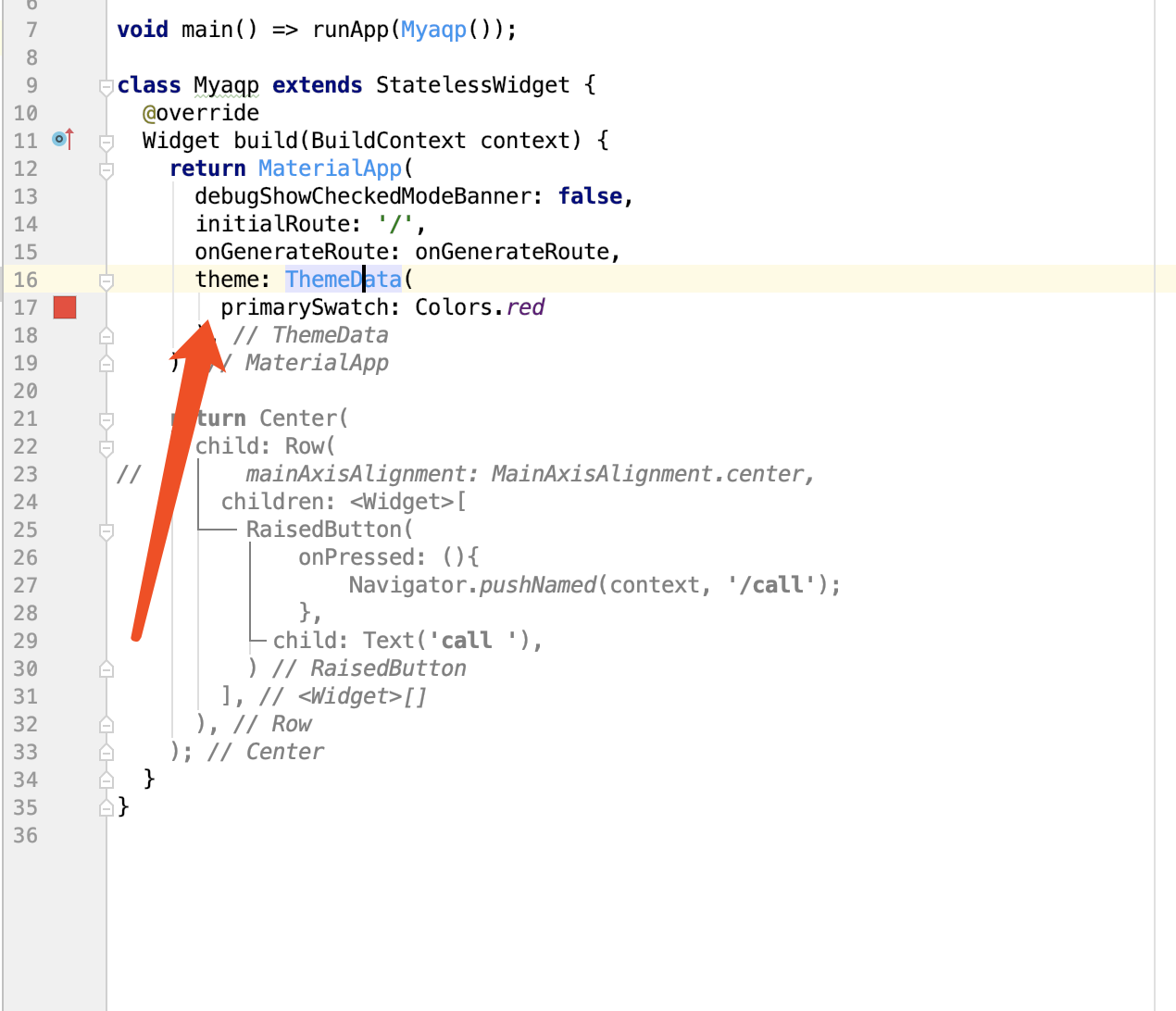Click the extends keyword on line 9
The image size is (1176, 1011).
pos(318,85)
